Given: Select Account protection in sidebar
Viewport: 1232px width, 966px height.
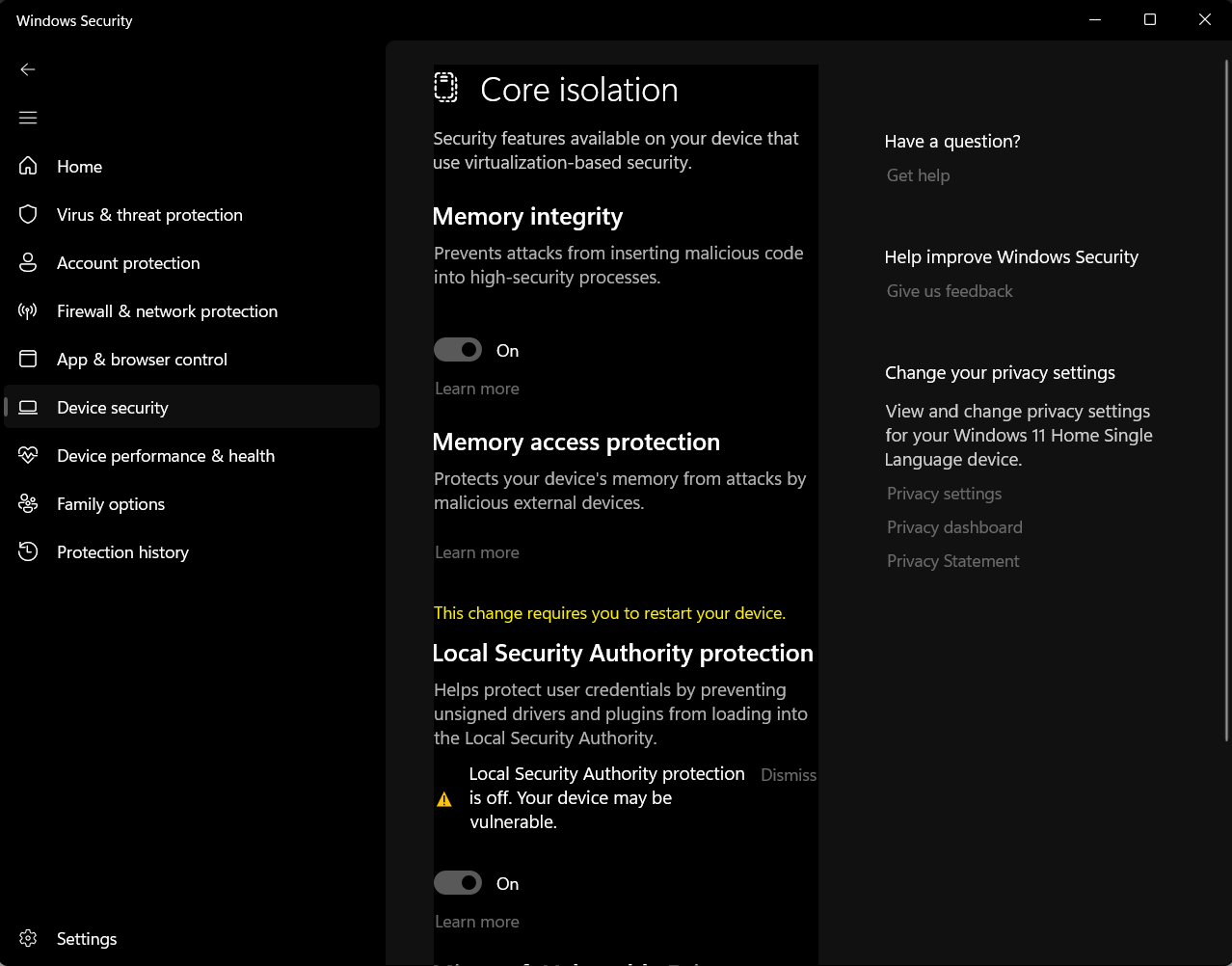Looking at the screenshot, I should coord(191,262).
